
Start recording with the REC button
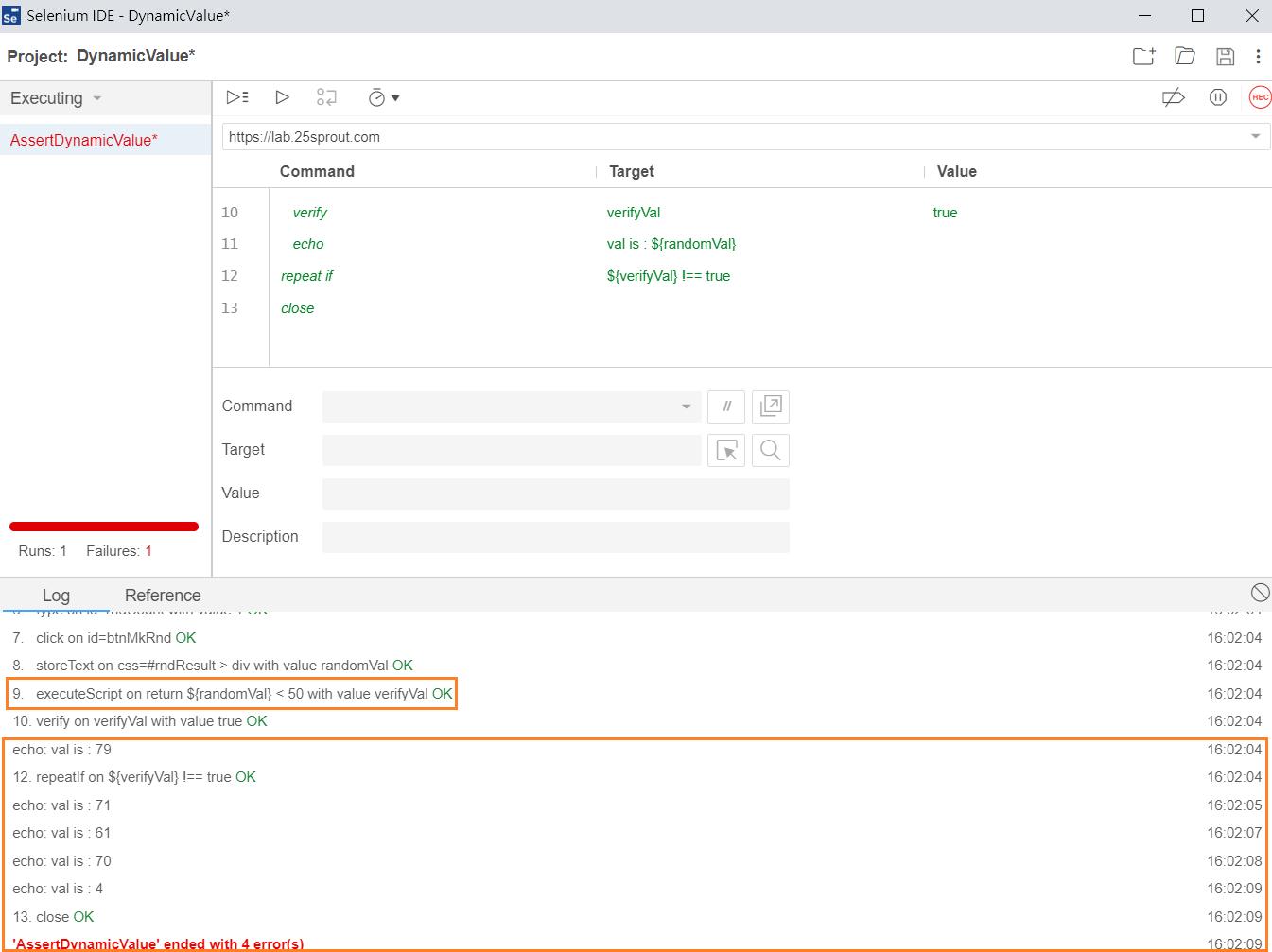point(1260,97)
